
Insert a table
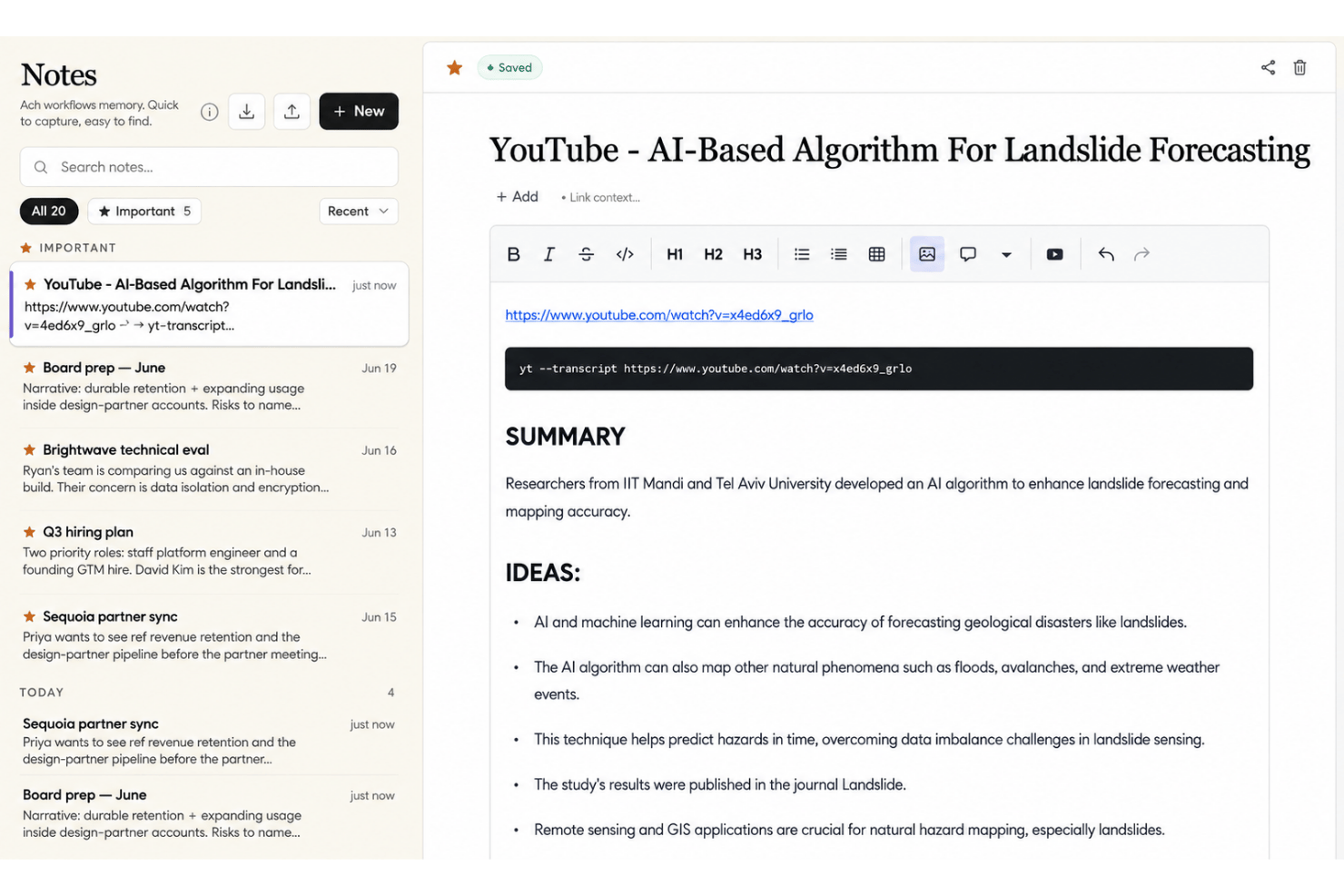pyautogui.click(x=877, y=254)
